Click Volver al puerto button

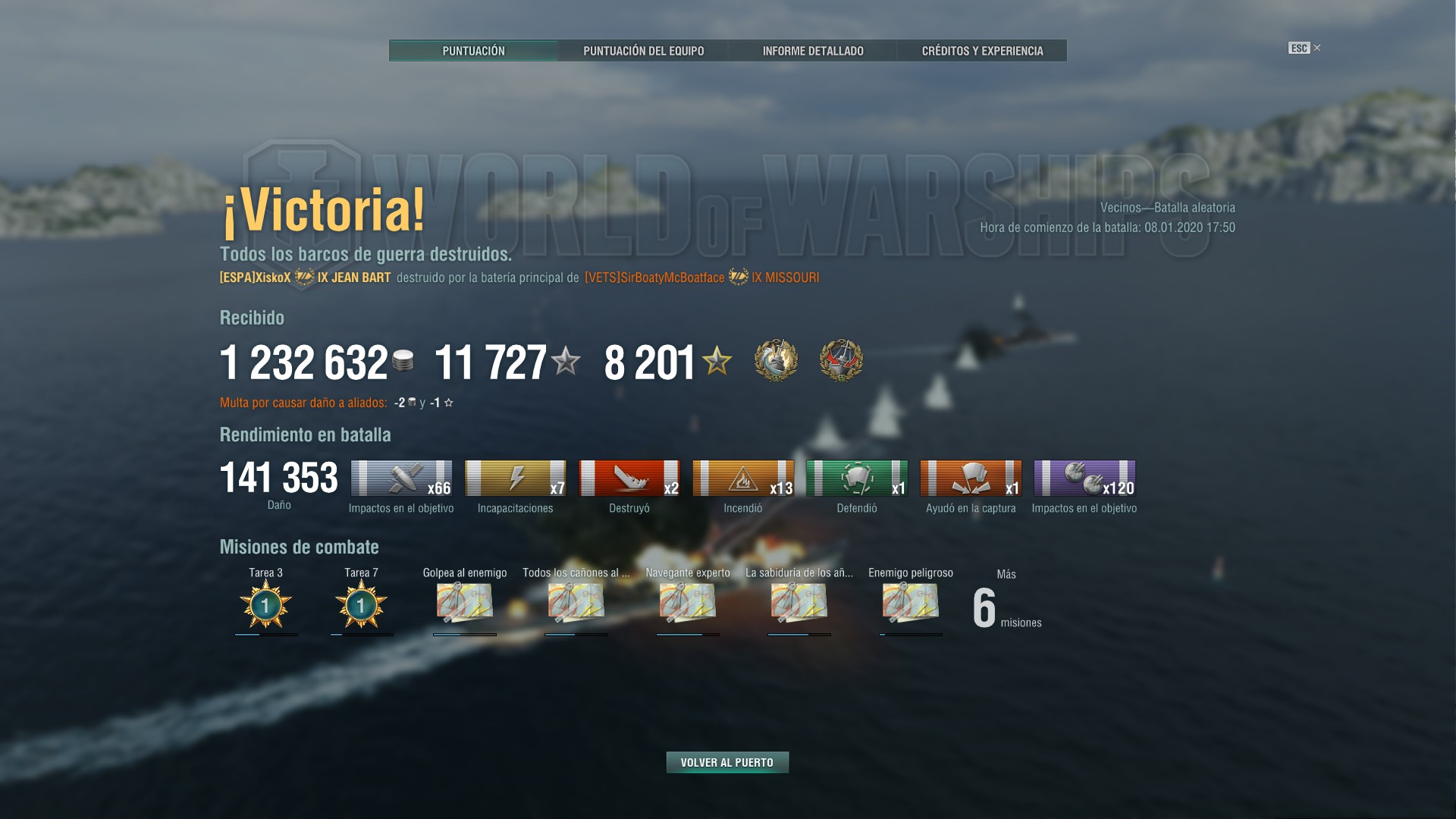[727, 762]
